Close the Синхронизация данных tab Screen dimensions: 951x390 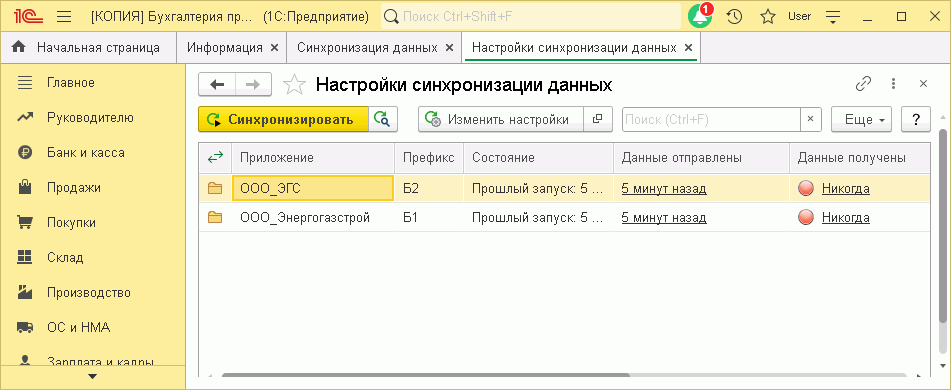click(449, 47)
